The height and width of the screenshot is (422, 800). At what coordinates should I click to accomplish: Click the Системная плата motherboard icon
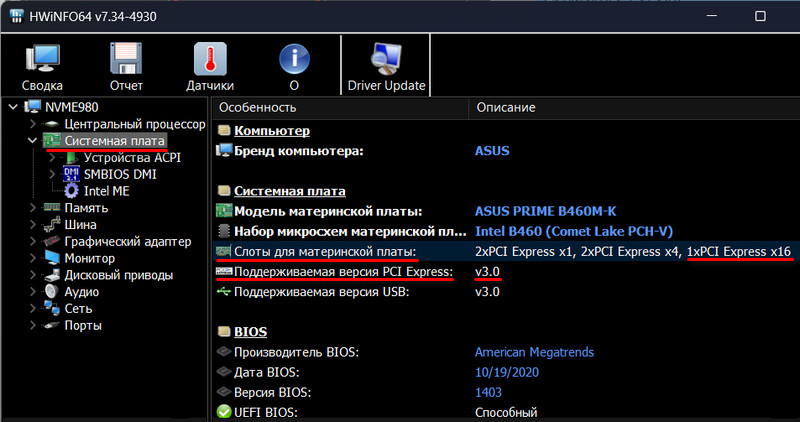click(x=52, y=140)
